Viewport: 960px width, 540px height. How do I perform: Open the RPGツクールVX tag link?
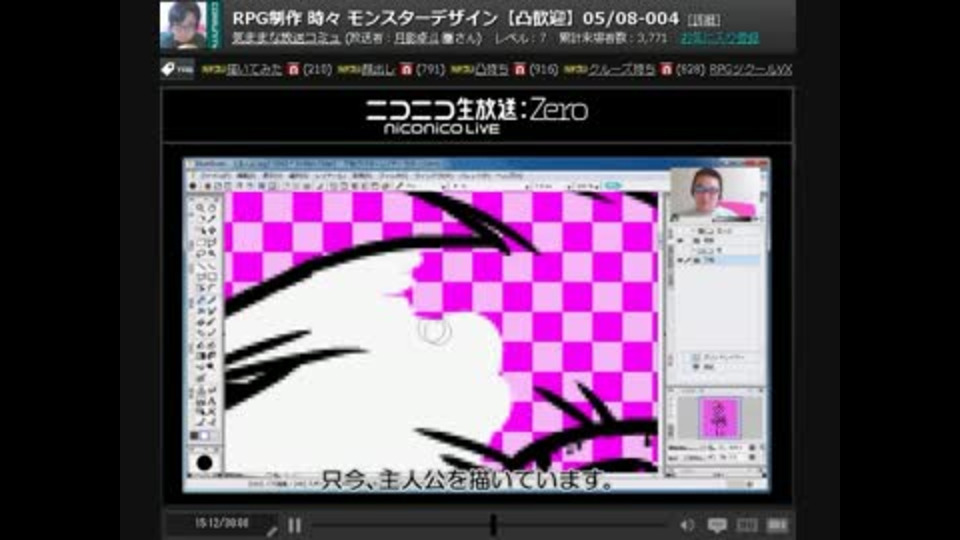pyautogui.click(x=751, y=70)
